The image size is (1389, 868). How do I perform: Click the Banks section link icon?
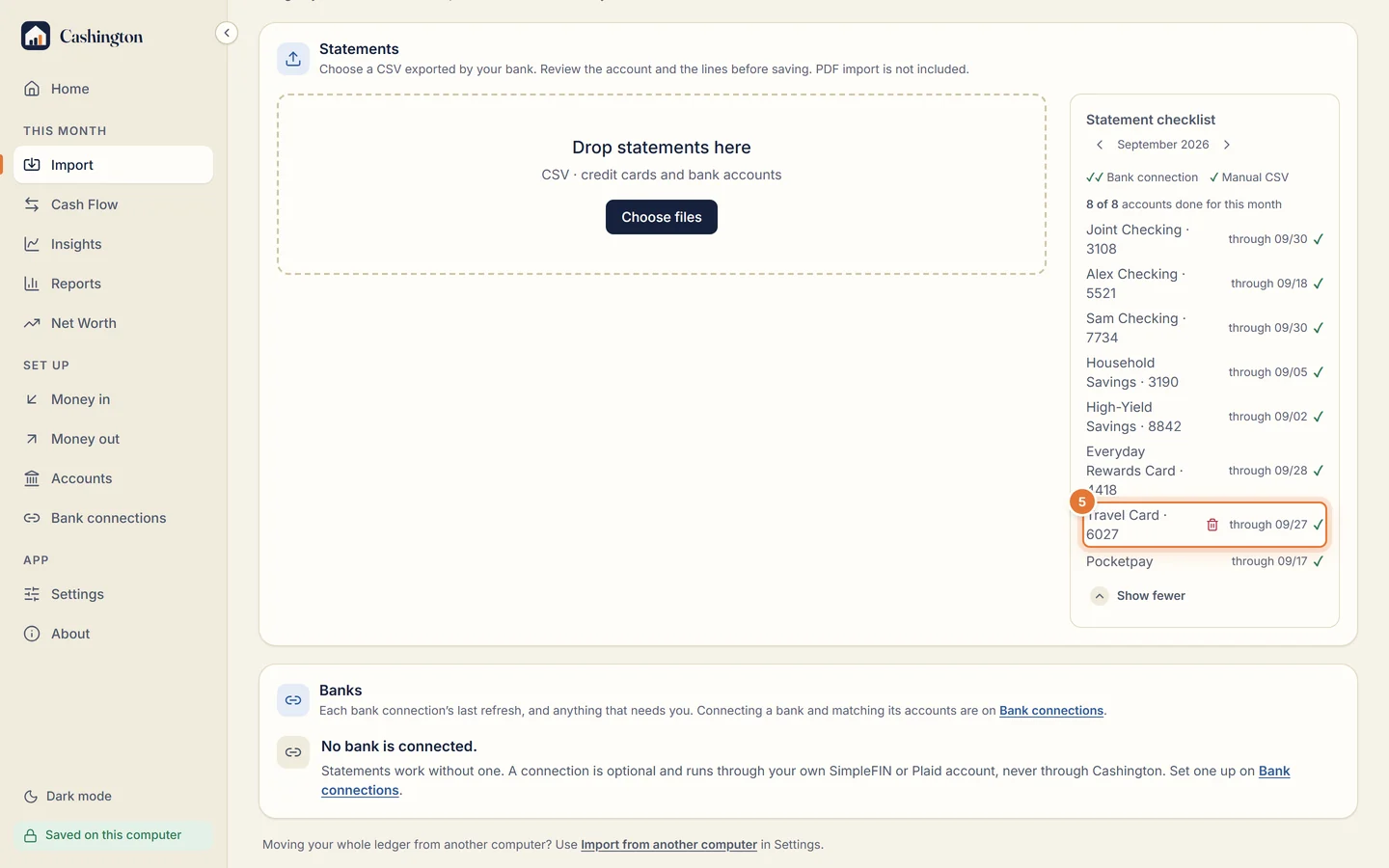(293, 700)
